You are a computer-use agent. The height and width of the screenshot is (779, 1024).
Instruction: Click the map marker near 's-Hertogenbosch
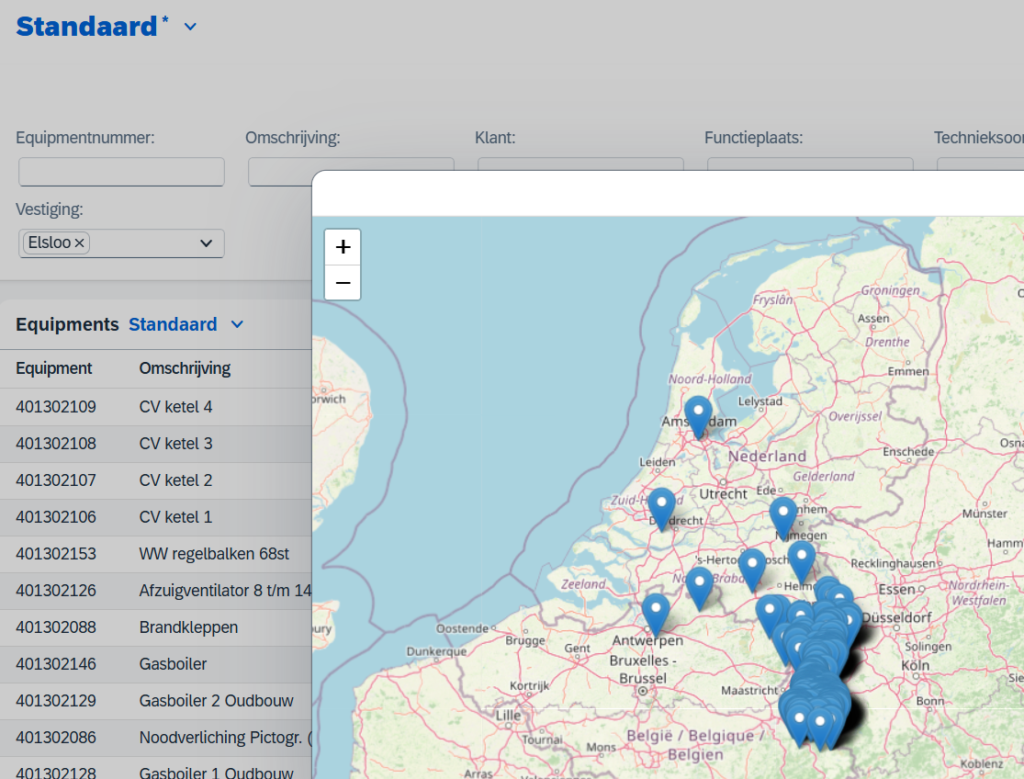[752, 567]
